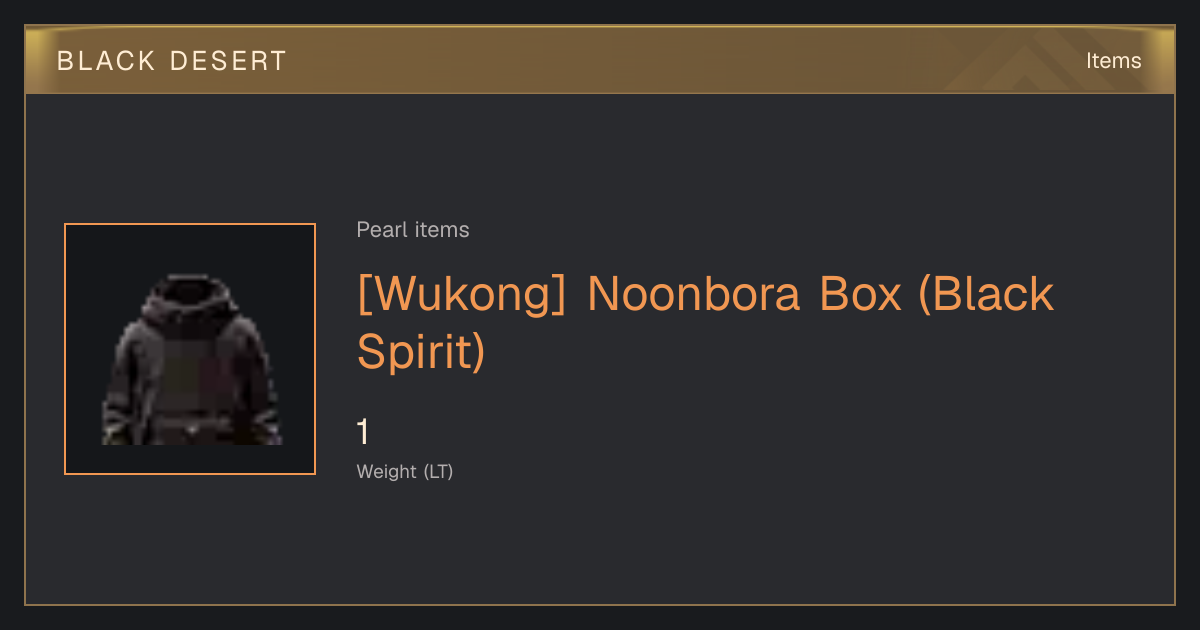1200x630 pixels.
Task: Click the hooded outfit item icon
Action: coord(191,360)
